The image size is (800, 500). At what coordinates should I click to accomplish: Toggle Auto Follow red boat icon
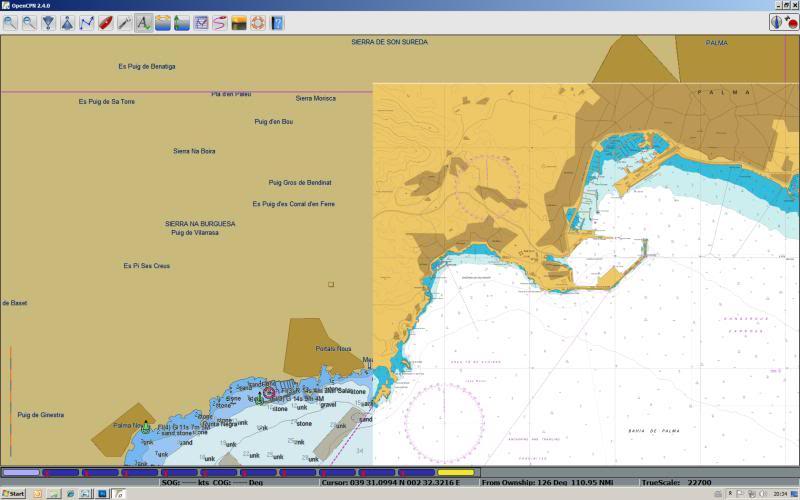(105, 22)
